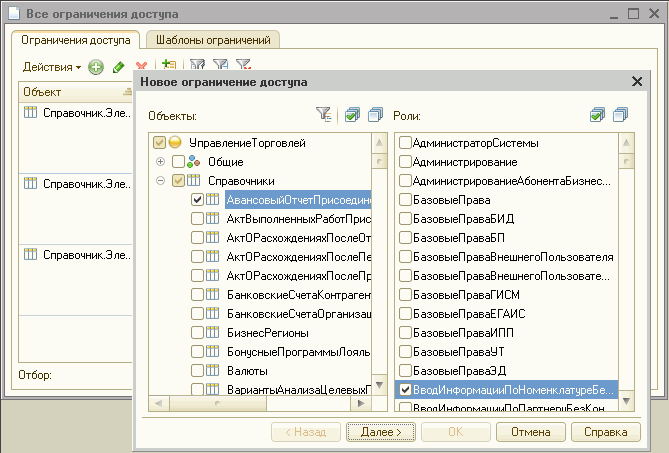669x453 pixels.
Task: Click the Отмена button
Action: [x=531, y=432]
